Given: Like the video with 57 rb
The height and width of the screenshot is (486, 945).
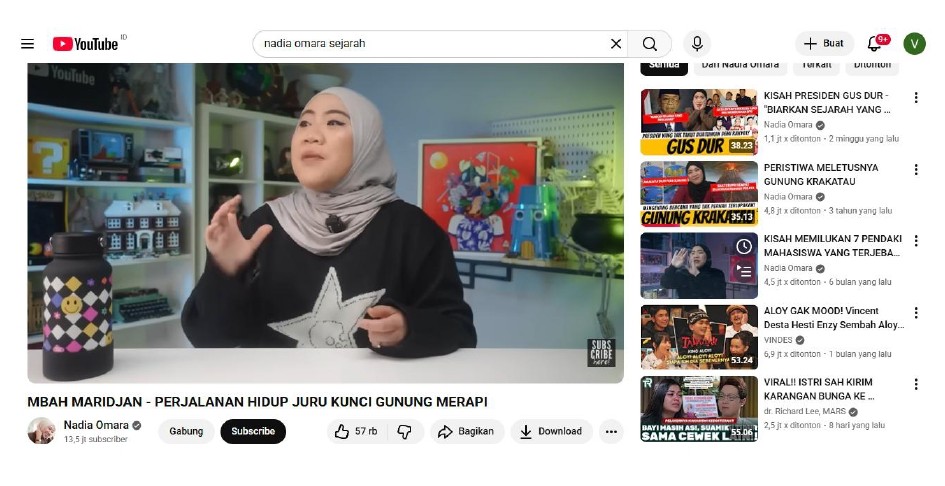Looking at the screenshot, I should [x=356, y=431].
